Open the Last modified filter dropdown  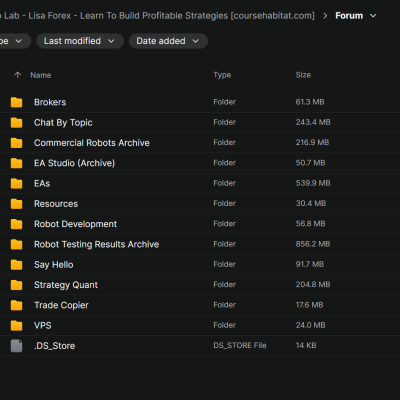[80, 41]
